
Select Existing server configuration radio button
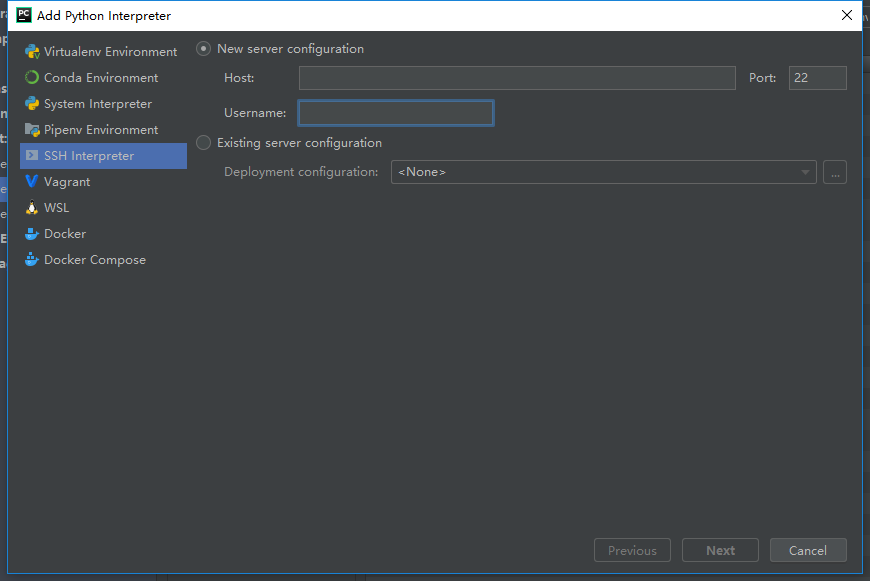(204, 143)
